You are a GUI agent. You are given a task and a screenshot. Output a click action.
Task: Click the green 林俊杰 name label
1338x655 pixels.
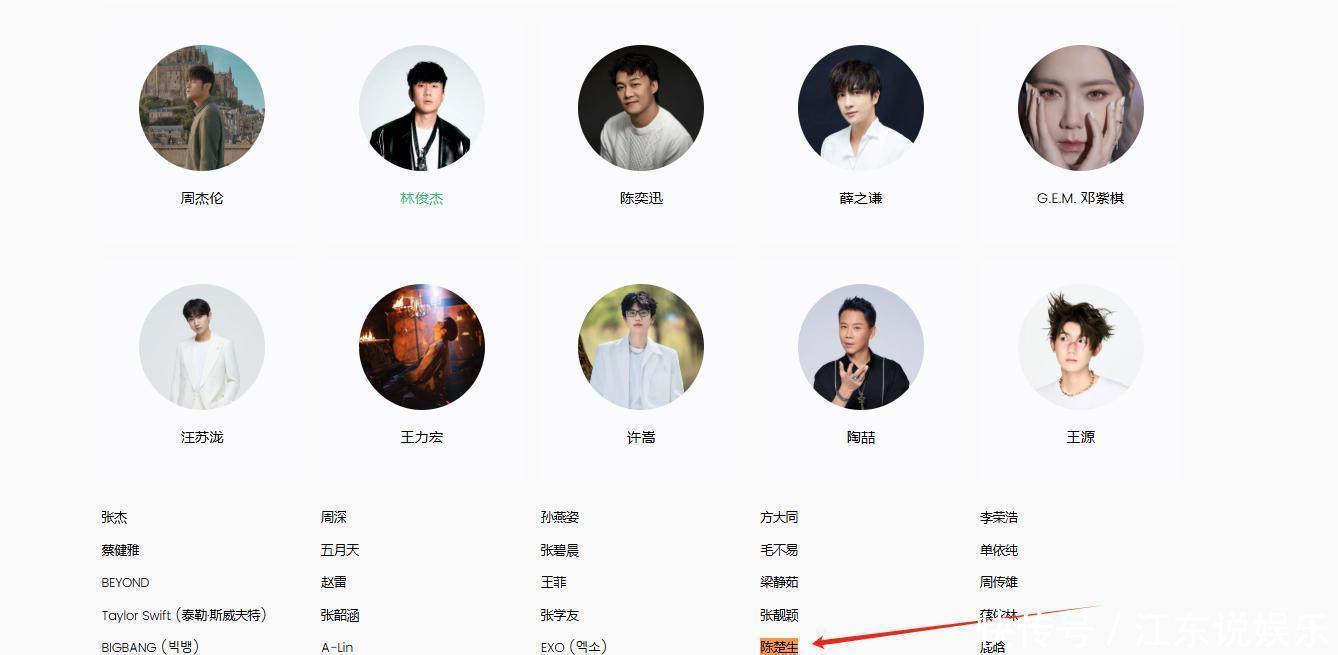tap(422, 198)
